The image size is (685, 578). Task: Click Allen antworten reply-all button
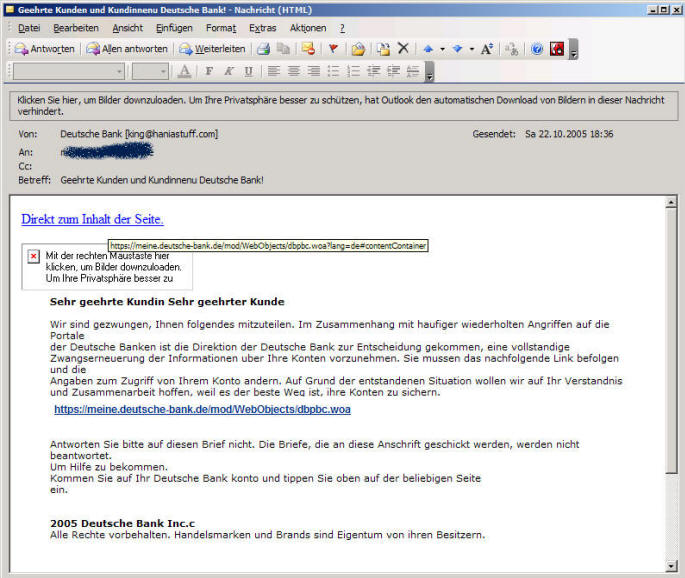(x=127, y=49)
